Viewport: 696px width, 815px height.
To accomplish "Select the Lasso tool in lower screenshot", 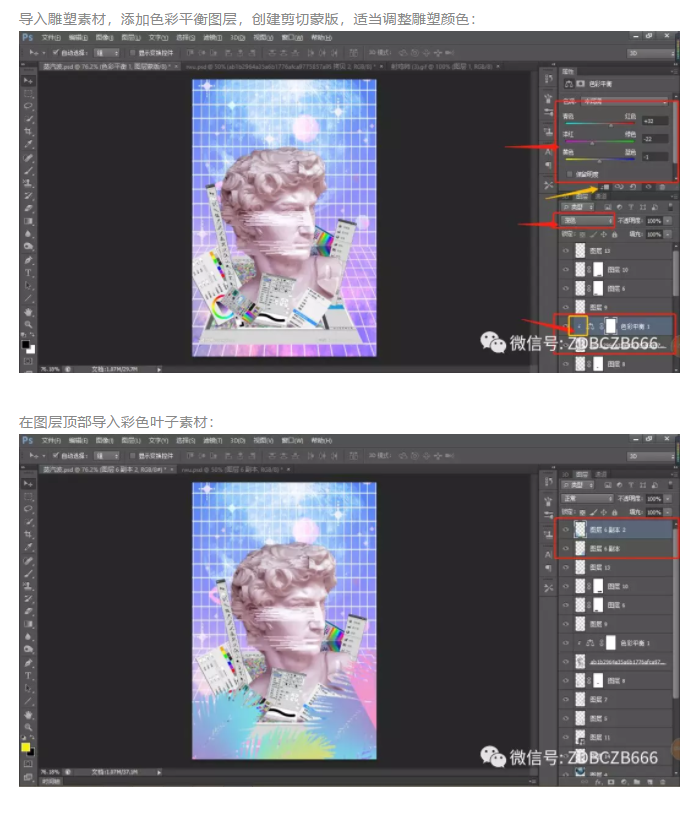I will (28, 509).
